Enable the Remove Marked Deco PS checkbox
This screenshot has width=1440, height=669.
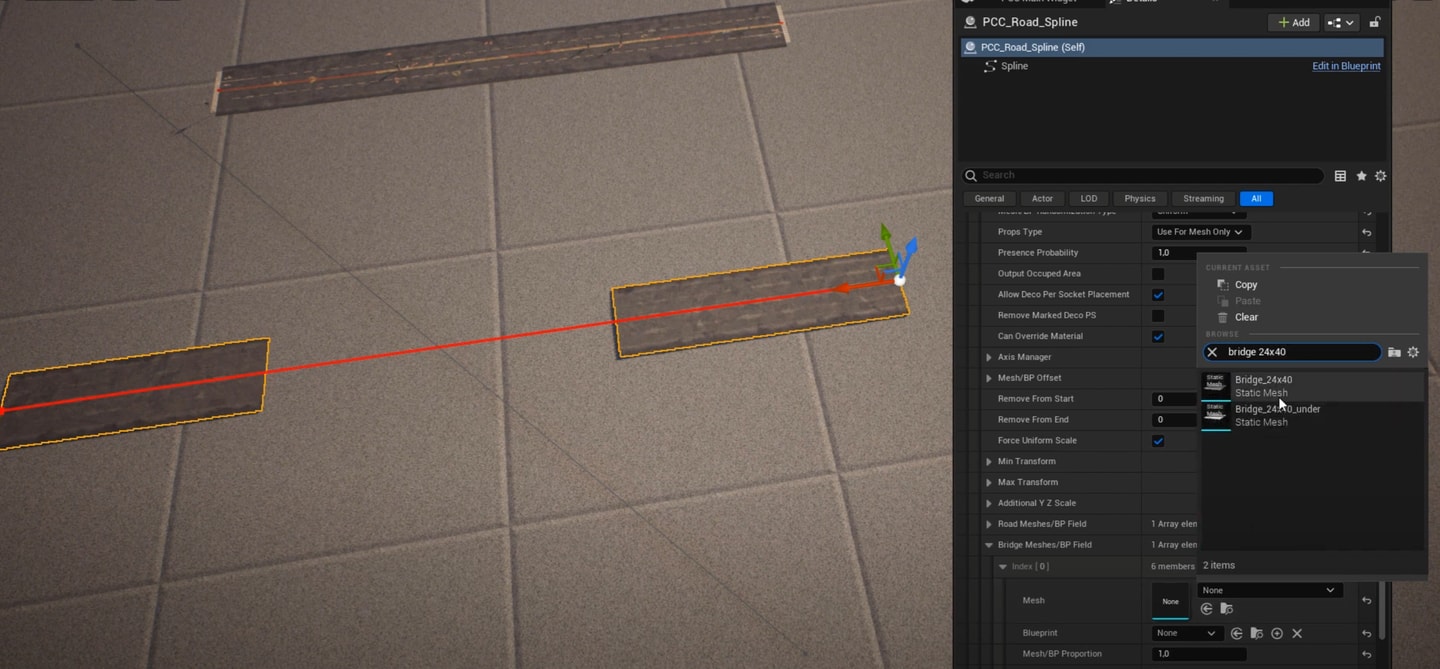coord(1158,316)
